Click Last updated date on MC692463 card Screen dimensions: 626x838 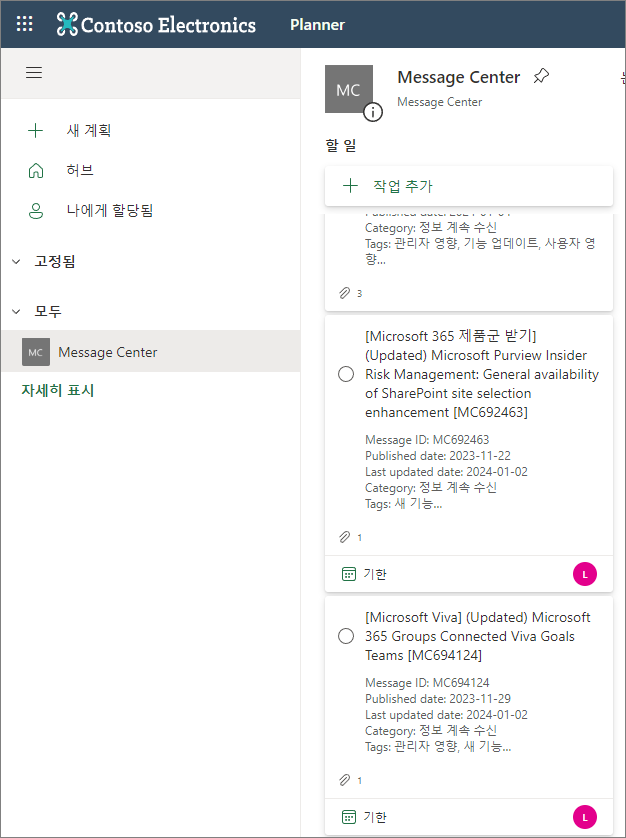tap(446, 472)
